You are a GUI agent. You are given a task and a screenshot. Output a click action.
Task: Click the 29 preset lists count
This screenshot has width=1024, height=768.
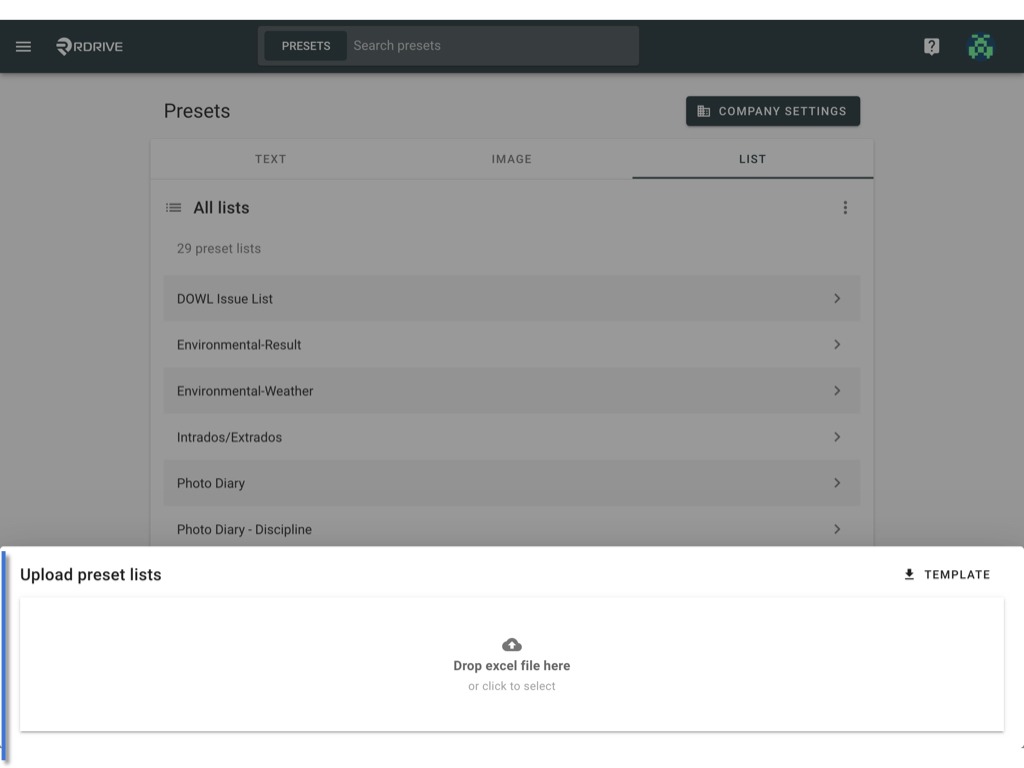point(219,248)
